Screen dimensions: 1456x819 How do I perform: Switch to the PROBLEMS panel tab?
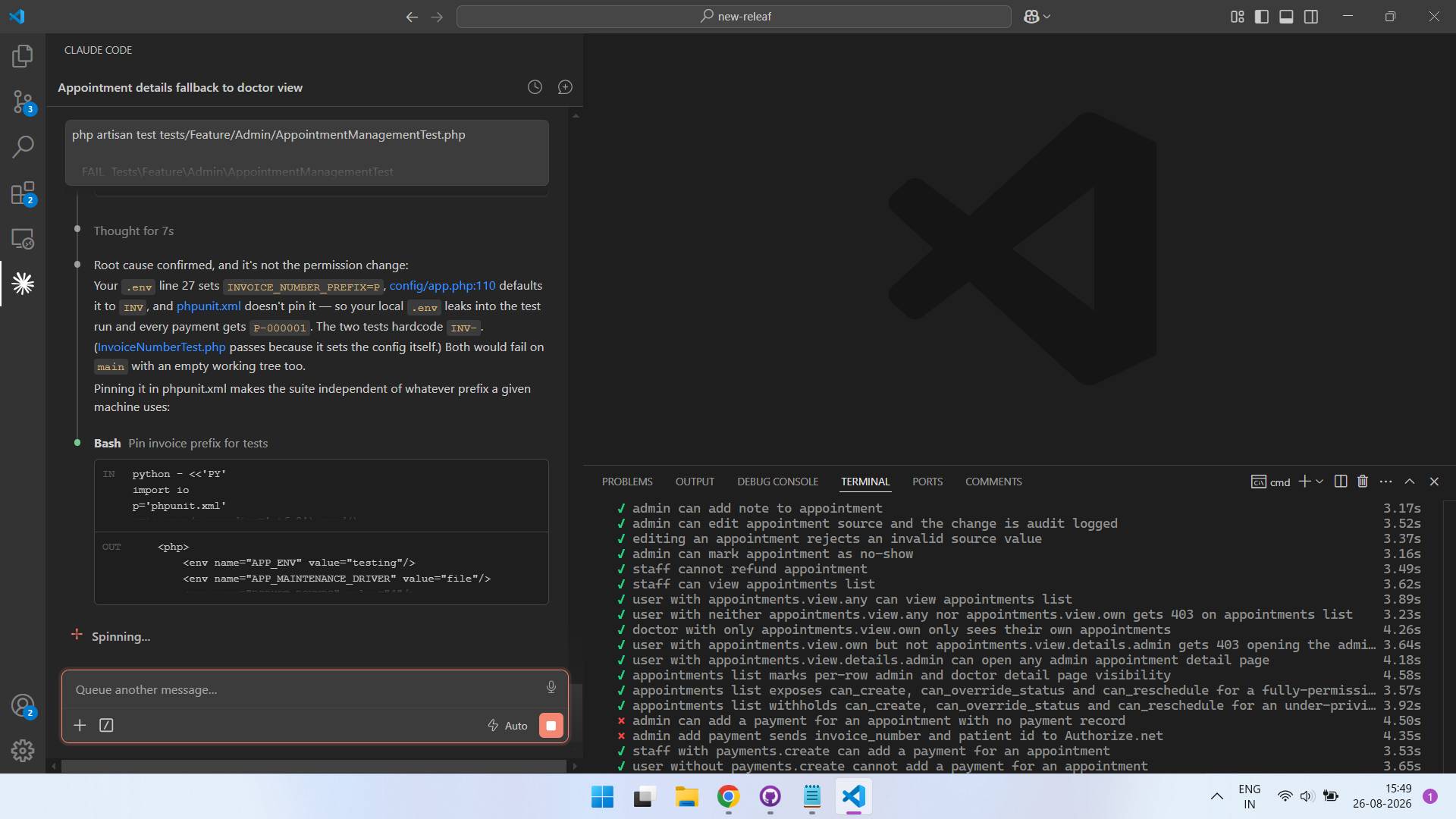click(627, 482)
